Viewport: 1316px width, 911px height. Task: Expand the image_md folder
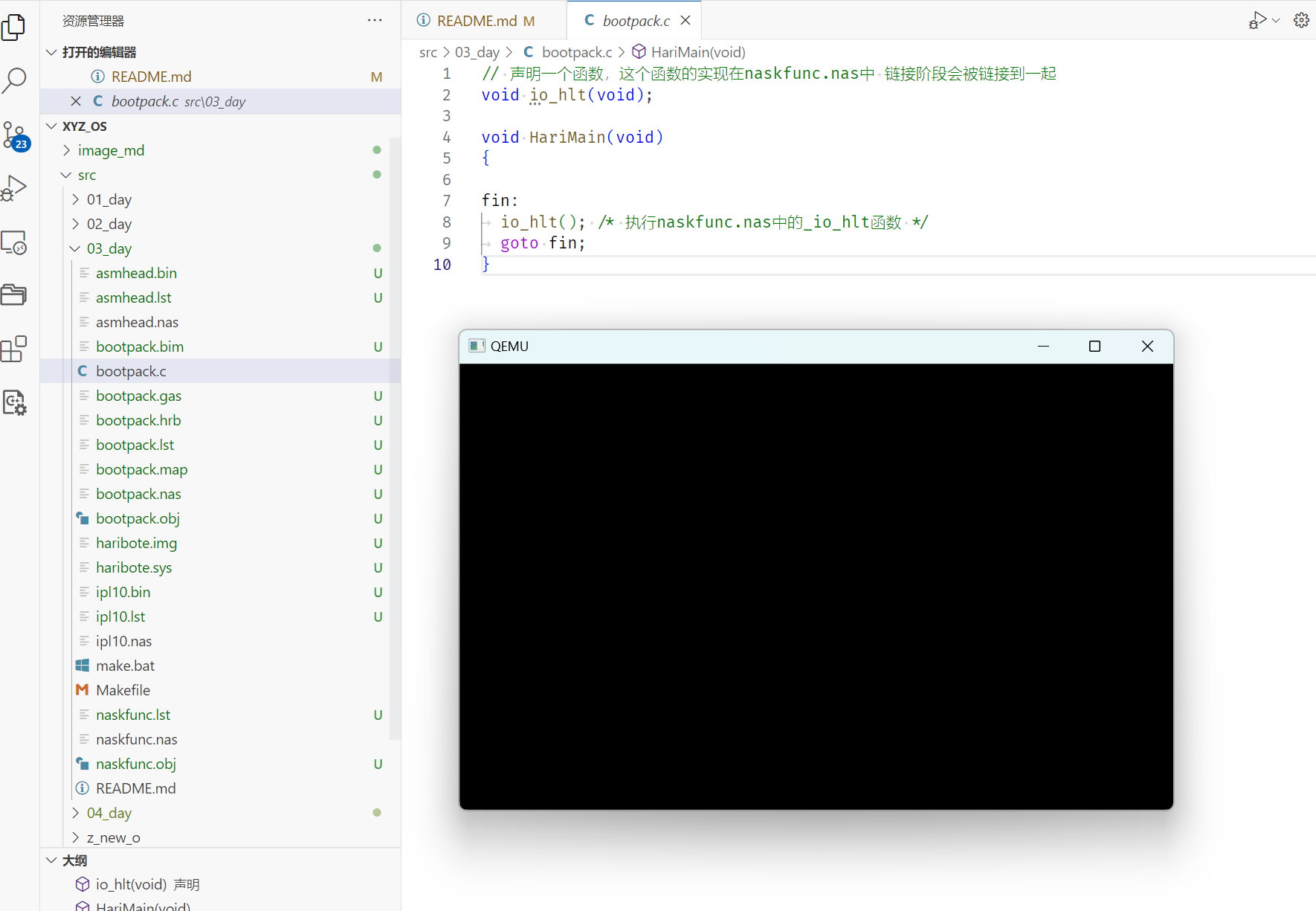pyautogui.click(x=111, y=150)
